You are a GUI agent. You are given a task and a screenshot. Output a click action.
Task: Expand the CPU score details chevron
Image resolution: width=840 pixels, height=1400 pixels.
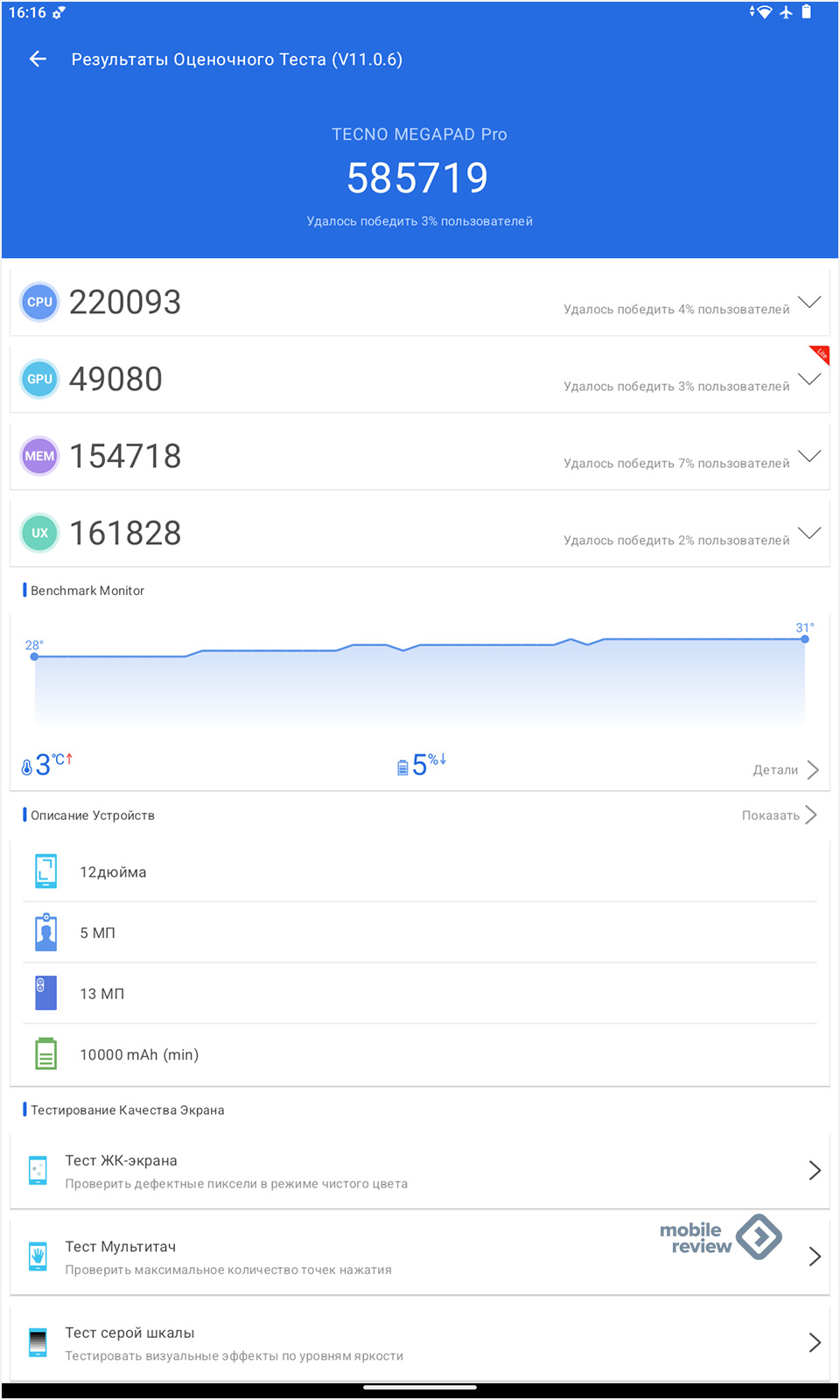coord(809,302)
